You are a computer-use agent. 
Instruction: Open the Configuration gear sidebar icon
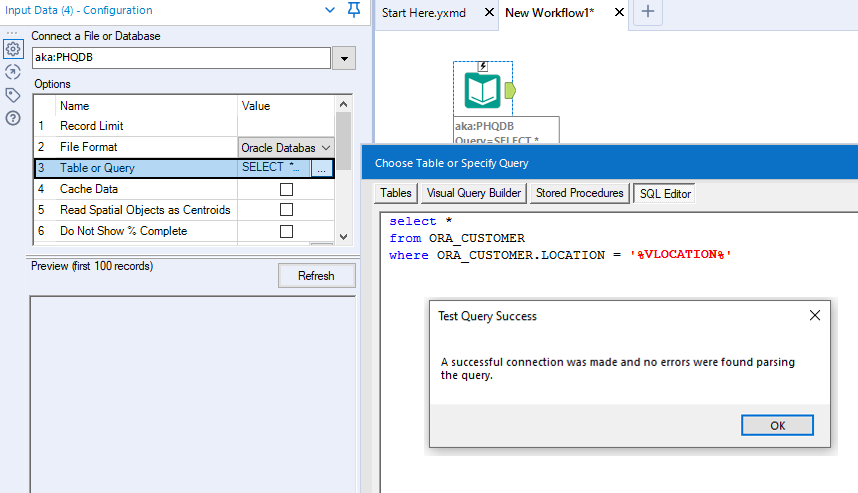coord(13,49)
